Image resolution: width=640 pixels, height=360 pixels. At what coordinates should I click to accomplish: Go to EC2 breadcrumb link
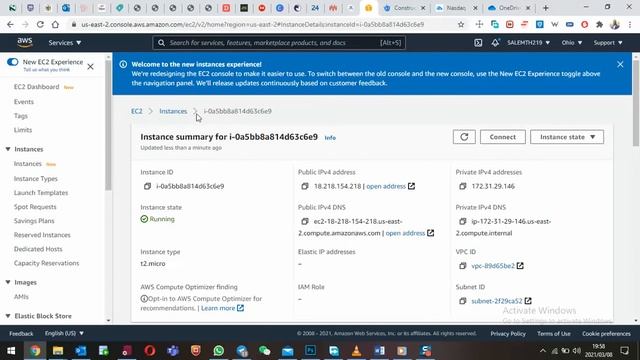[137, 111]
